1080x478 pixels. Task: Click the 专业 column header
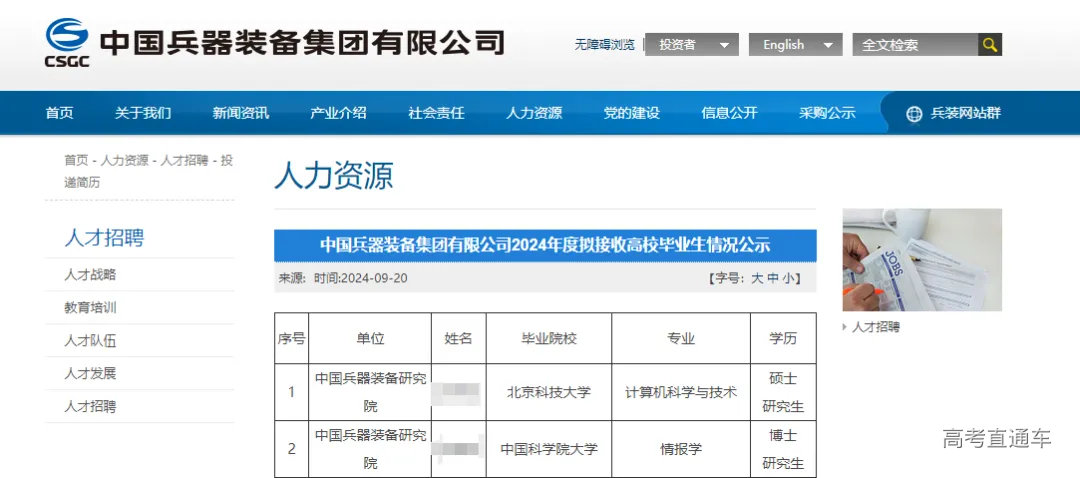pyautogui.click(x=681, y=338)
